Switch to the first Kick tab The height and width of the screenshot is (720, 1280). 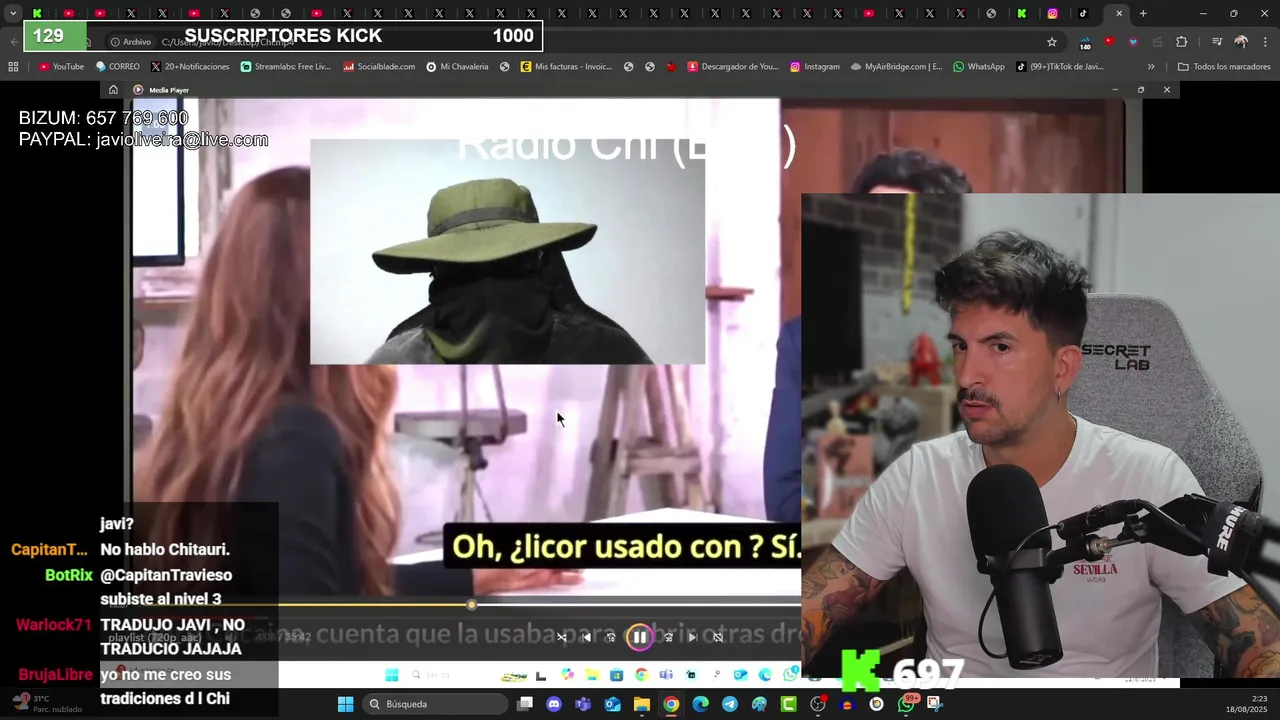pyautogui.click(x=37, y=14)
